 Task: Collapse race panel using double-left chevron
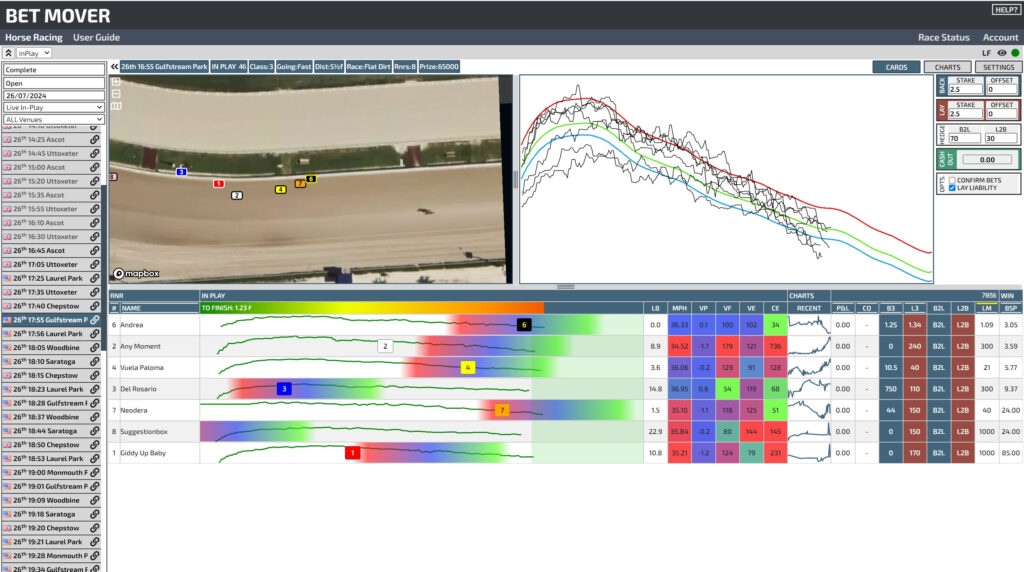point(114,67)
